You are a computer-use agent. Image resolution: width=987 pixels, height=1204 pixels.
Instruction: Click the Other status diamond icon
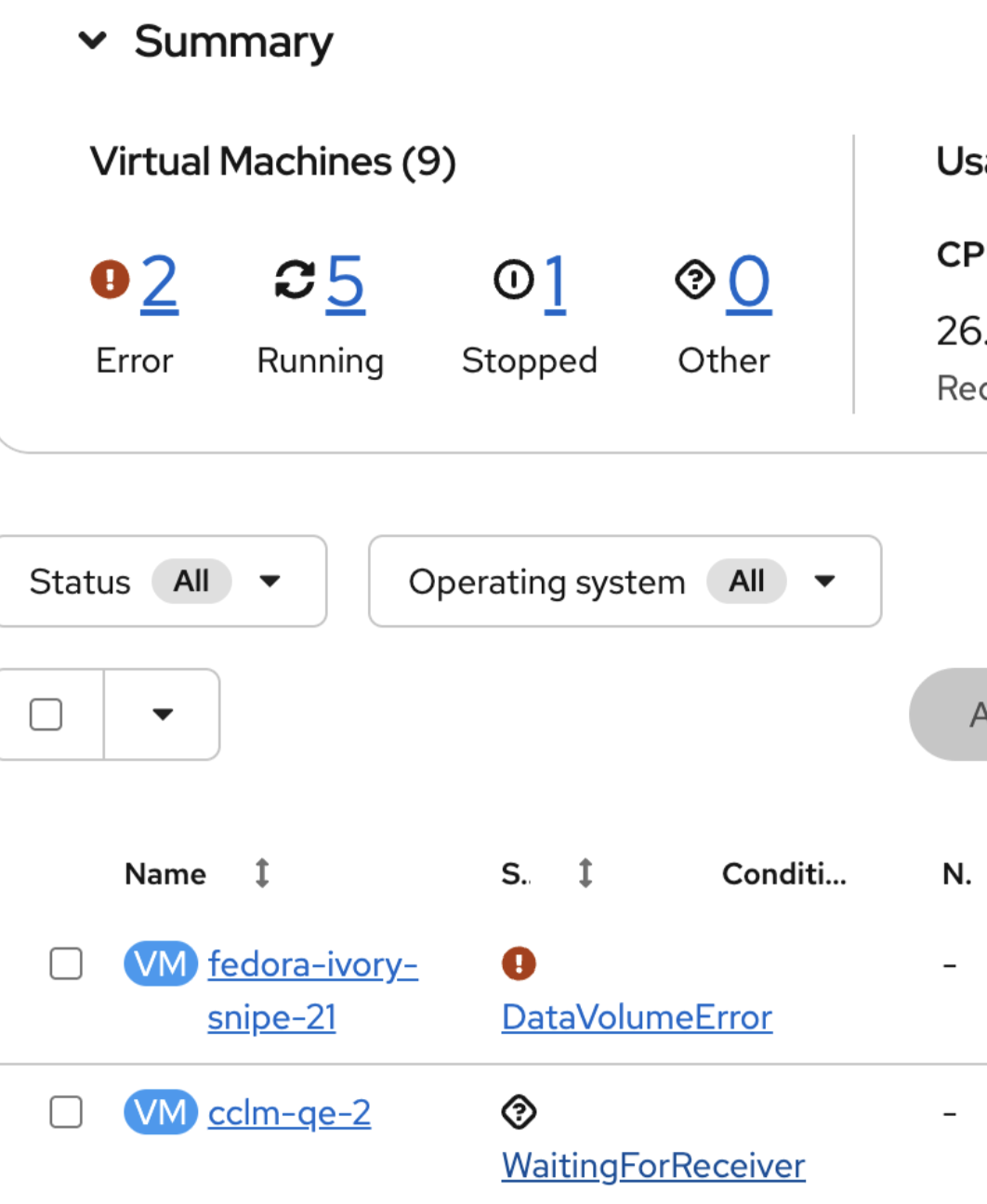coord(694,279)
